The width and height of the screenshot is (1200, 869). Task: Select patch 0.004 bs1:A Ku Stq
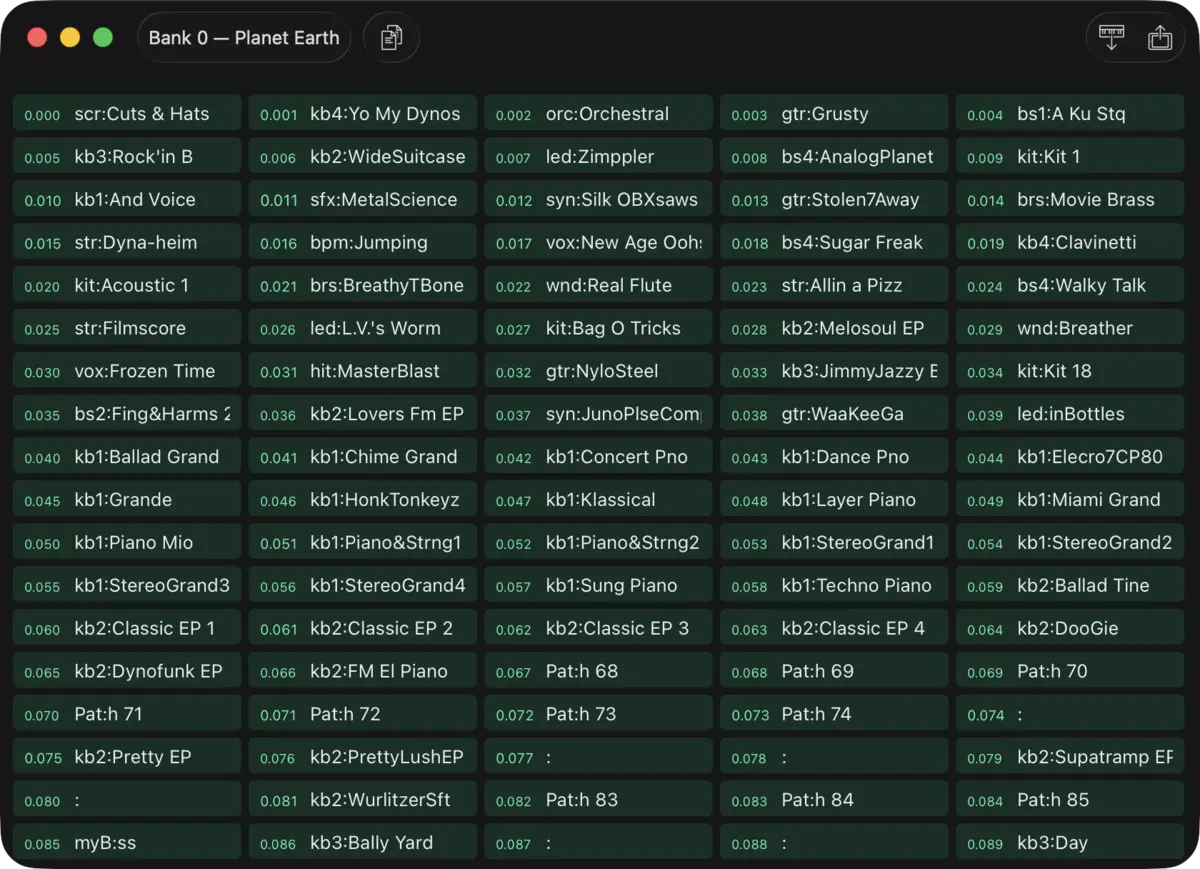(1071, 114)
